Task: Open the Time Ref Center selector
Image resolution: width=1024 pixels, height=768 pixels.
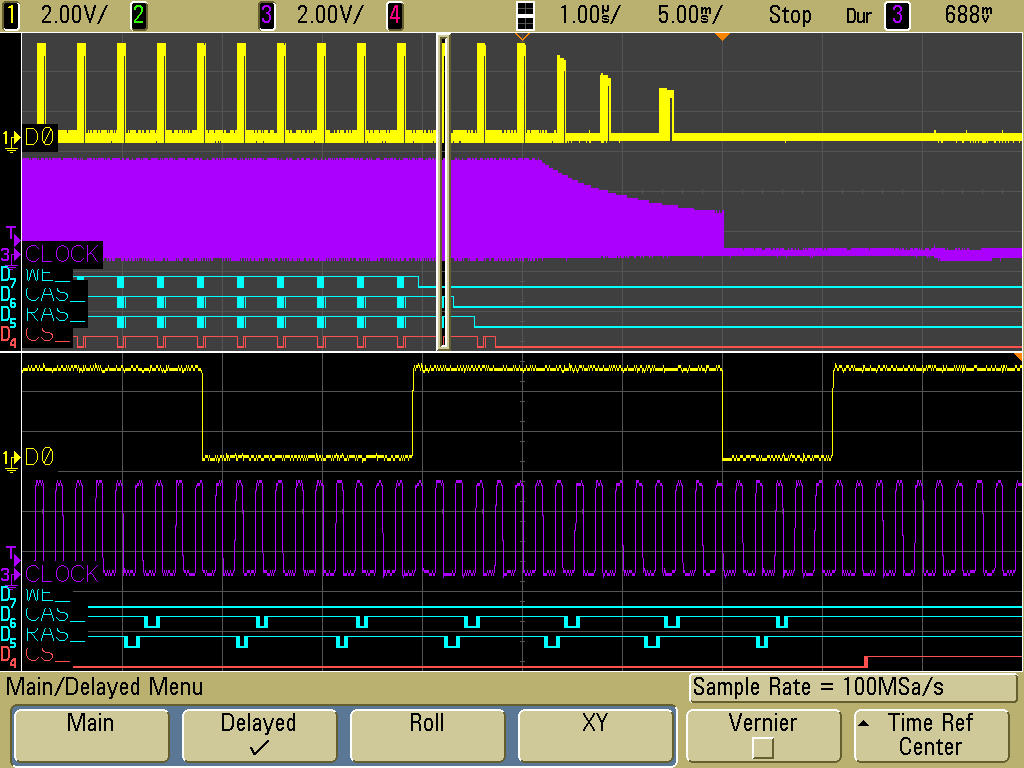Action: [x=930, y=735]
